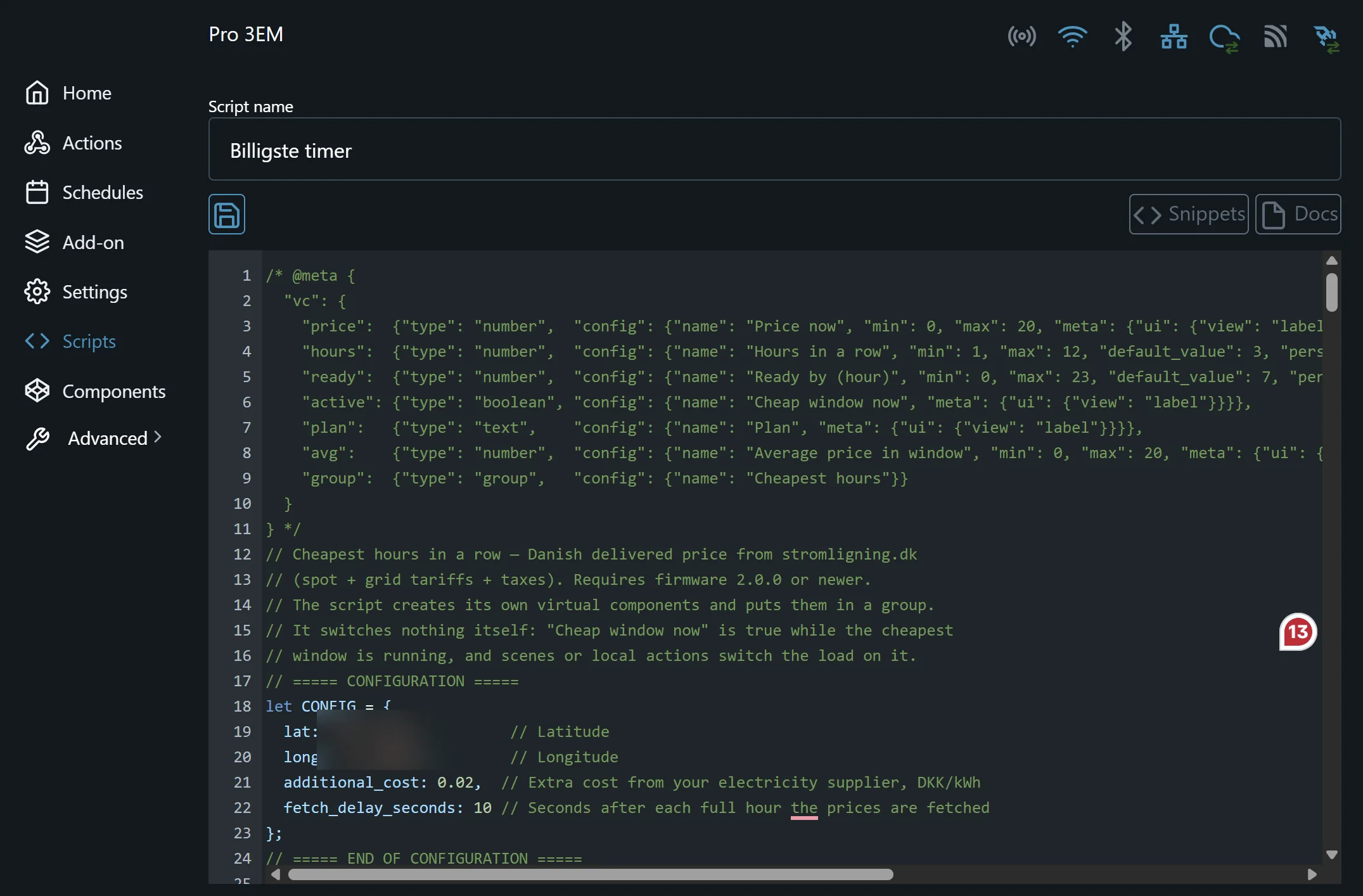Viewport: 1363px width, 896px height.
Task: Click the RSS feed MQTT icon
Action: point(1275,36)
